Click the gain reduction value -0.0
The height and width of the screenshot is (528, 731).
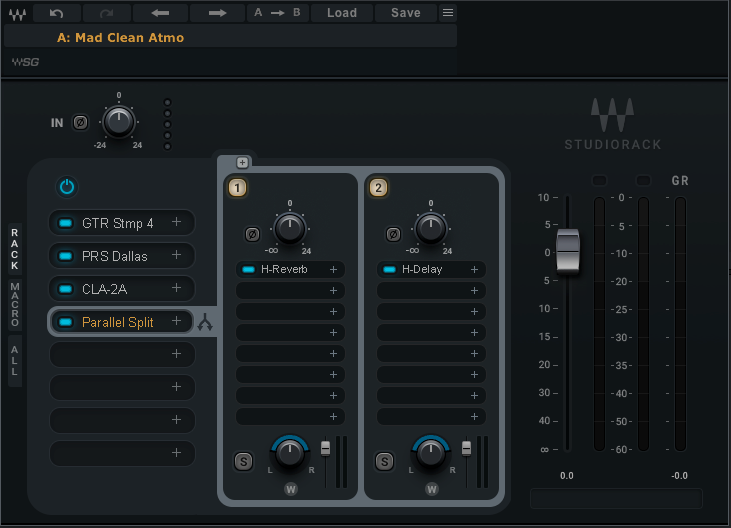679,476
